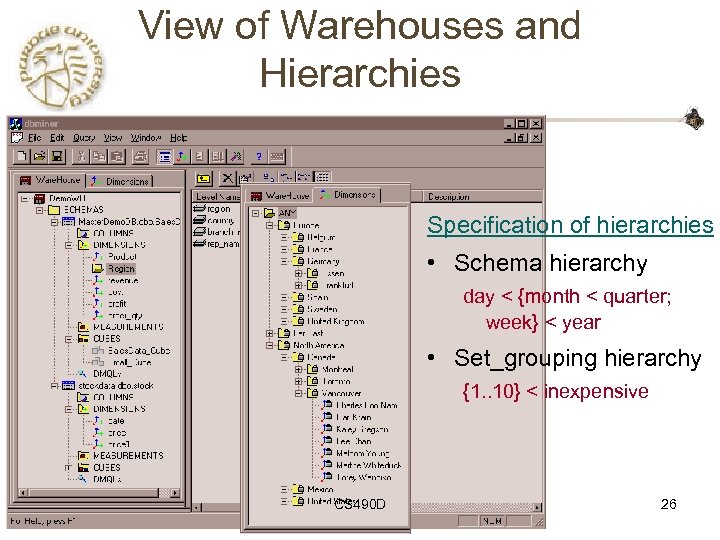
Task: Collapse the first DIMENSIONS node under MasterDemoDB
Action: click(68, 245)
